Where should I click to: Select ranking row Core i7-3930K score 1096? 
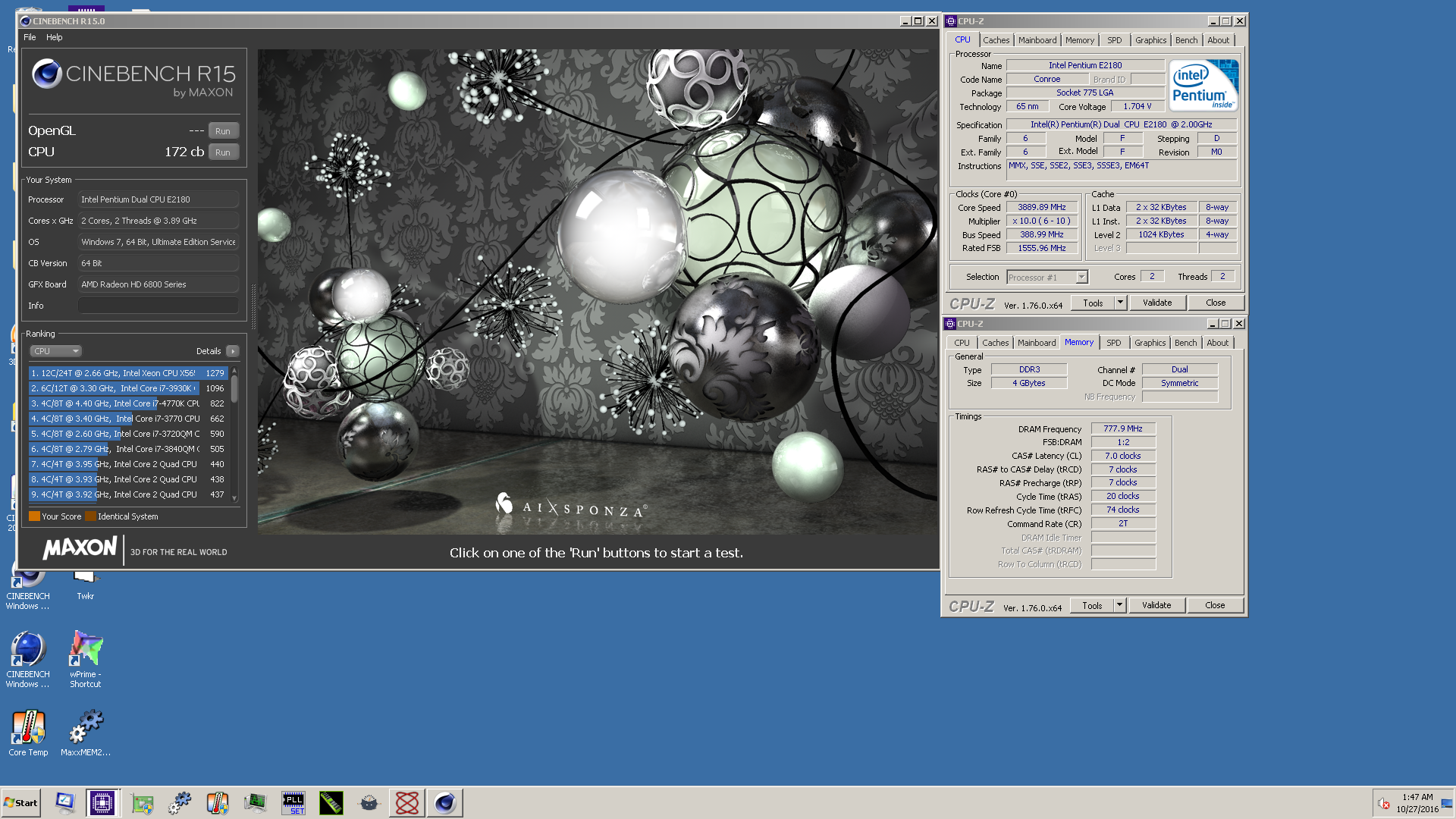(x=128, y=388)
